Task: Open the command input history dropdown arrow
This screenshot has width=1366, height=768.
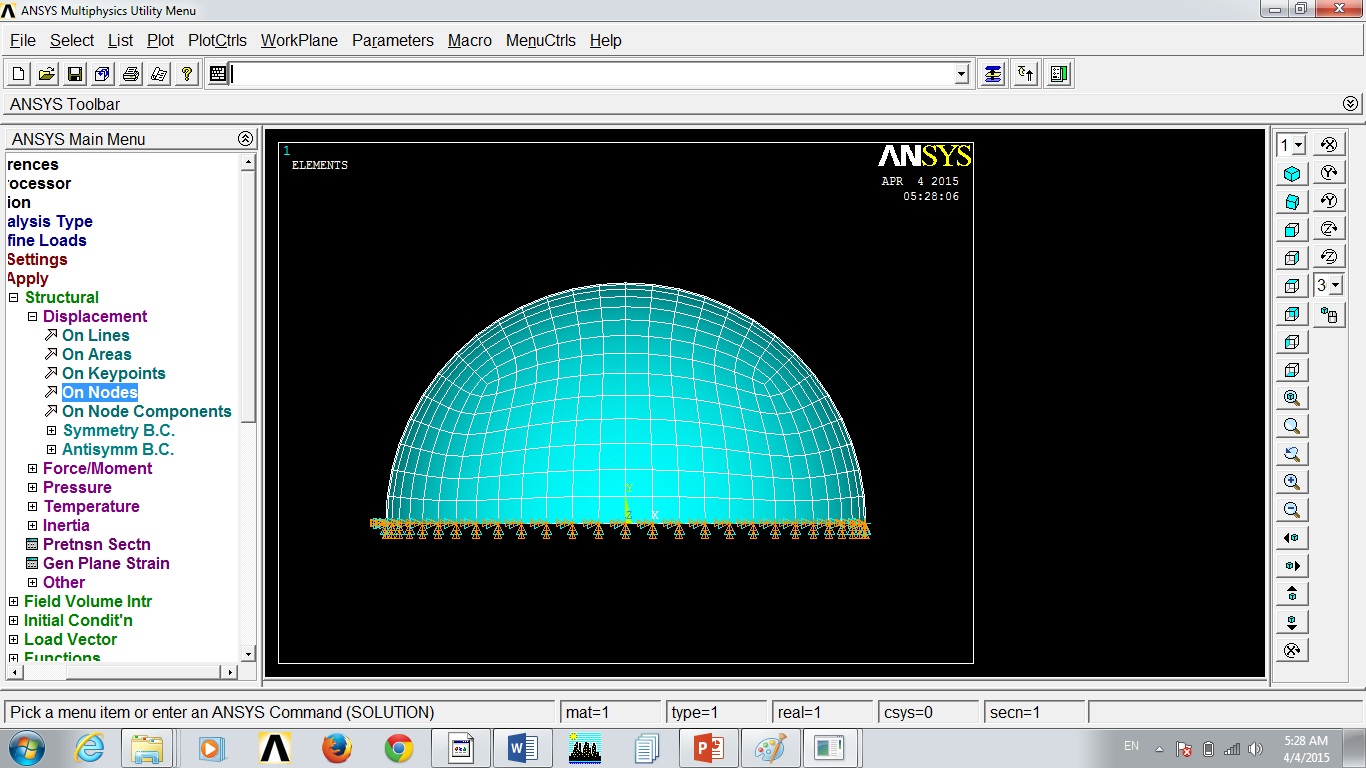Action: pos(962,74)
